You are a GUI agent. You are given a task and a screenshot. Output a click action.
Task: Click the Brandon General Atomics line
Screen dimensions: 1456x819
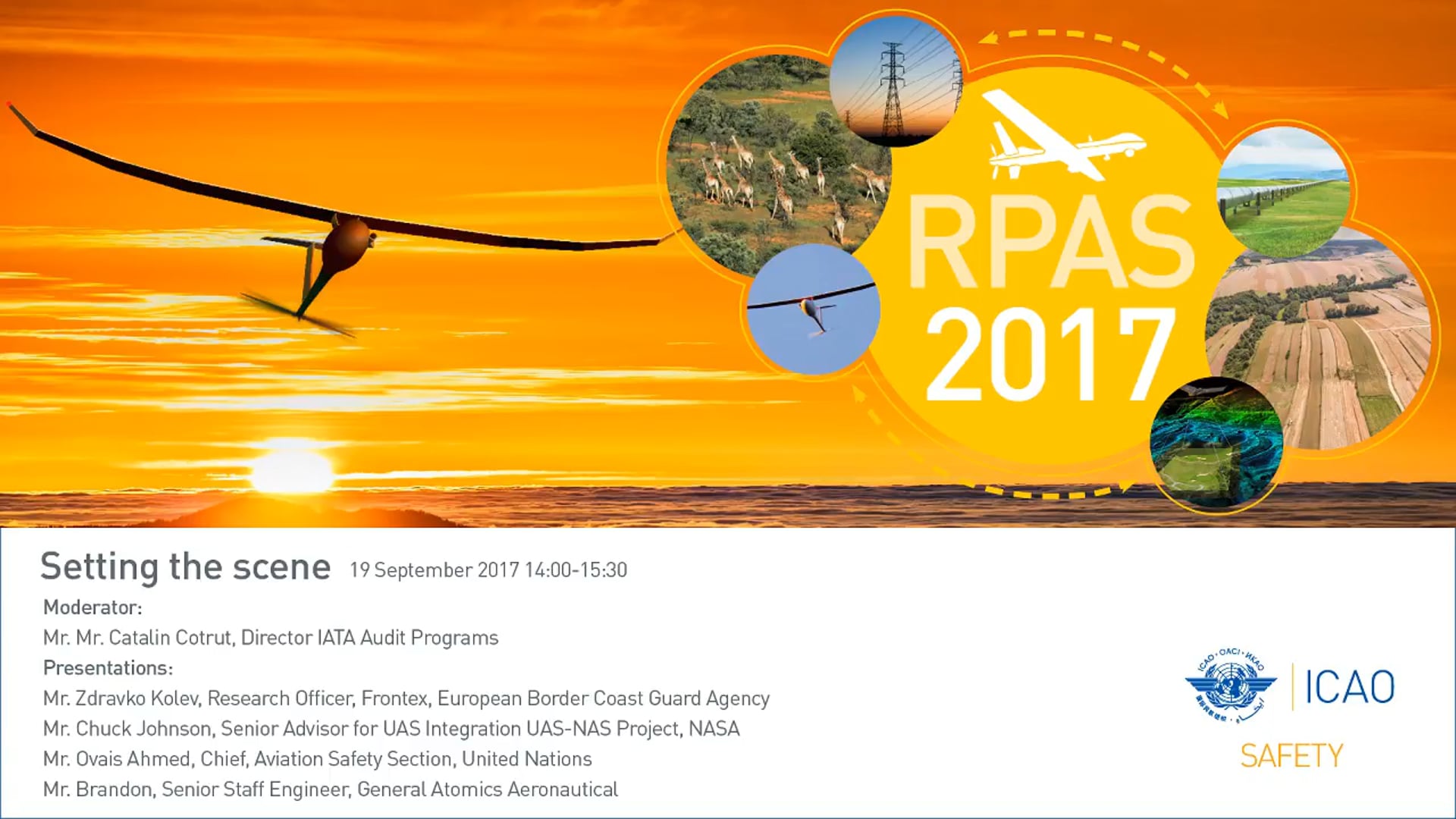click(330, 789)
